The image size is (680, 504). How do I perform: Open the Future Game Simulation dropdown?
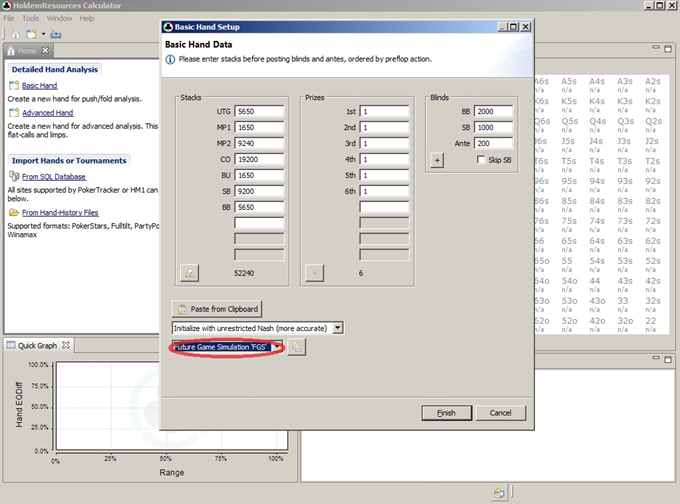click(x=277, y=347)
